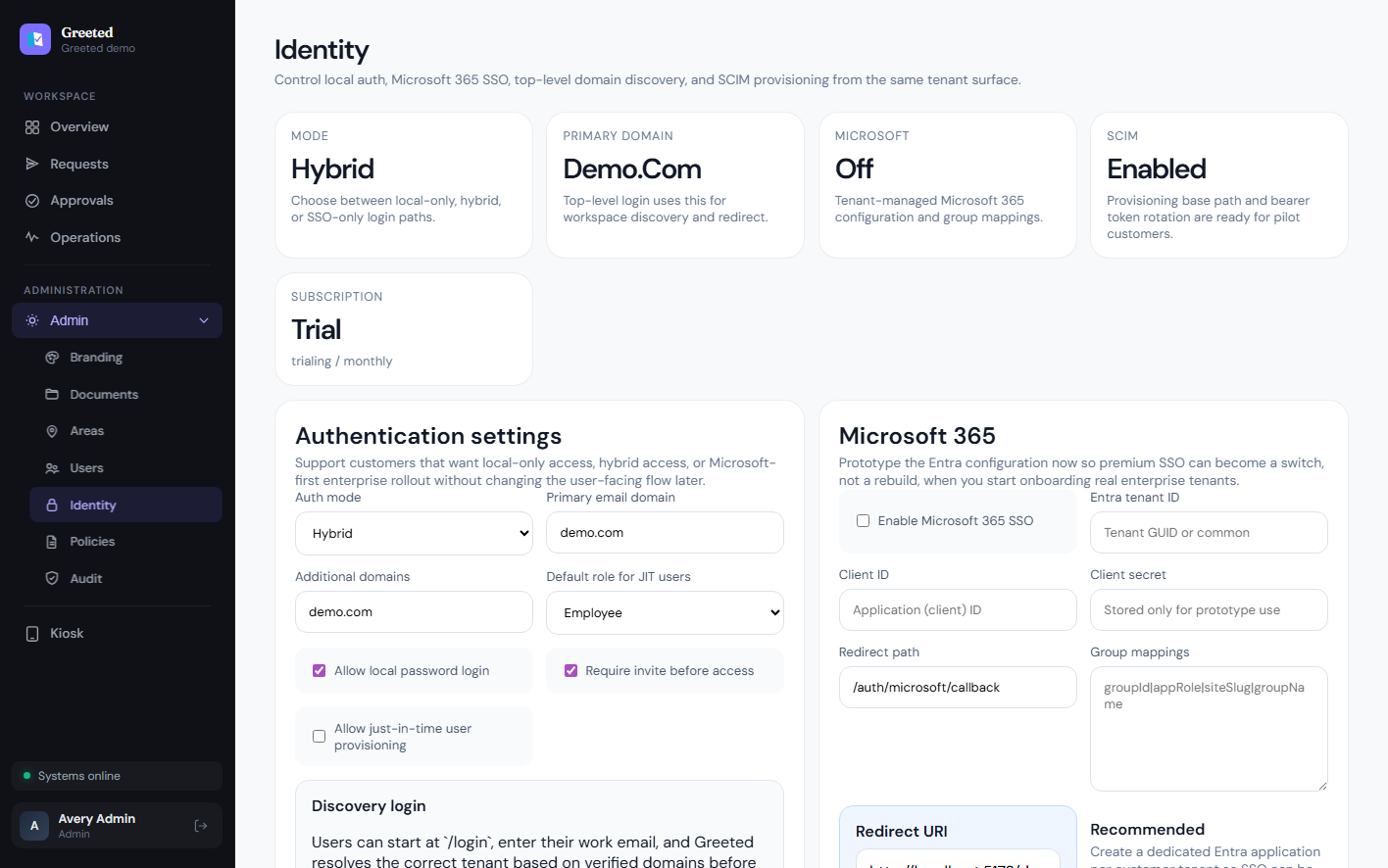1388x868 pixels.
Task: Click the Hybrid mode summary card
Action: pos(404,185)
